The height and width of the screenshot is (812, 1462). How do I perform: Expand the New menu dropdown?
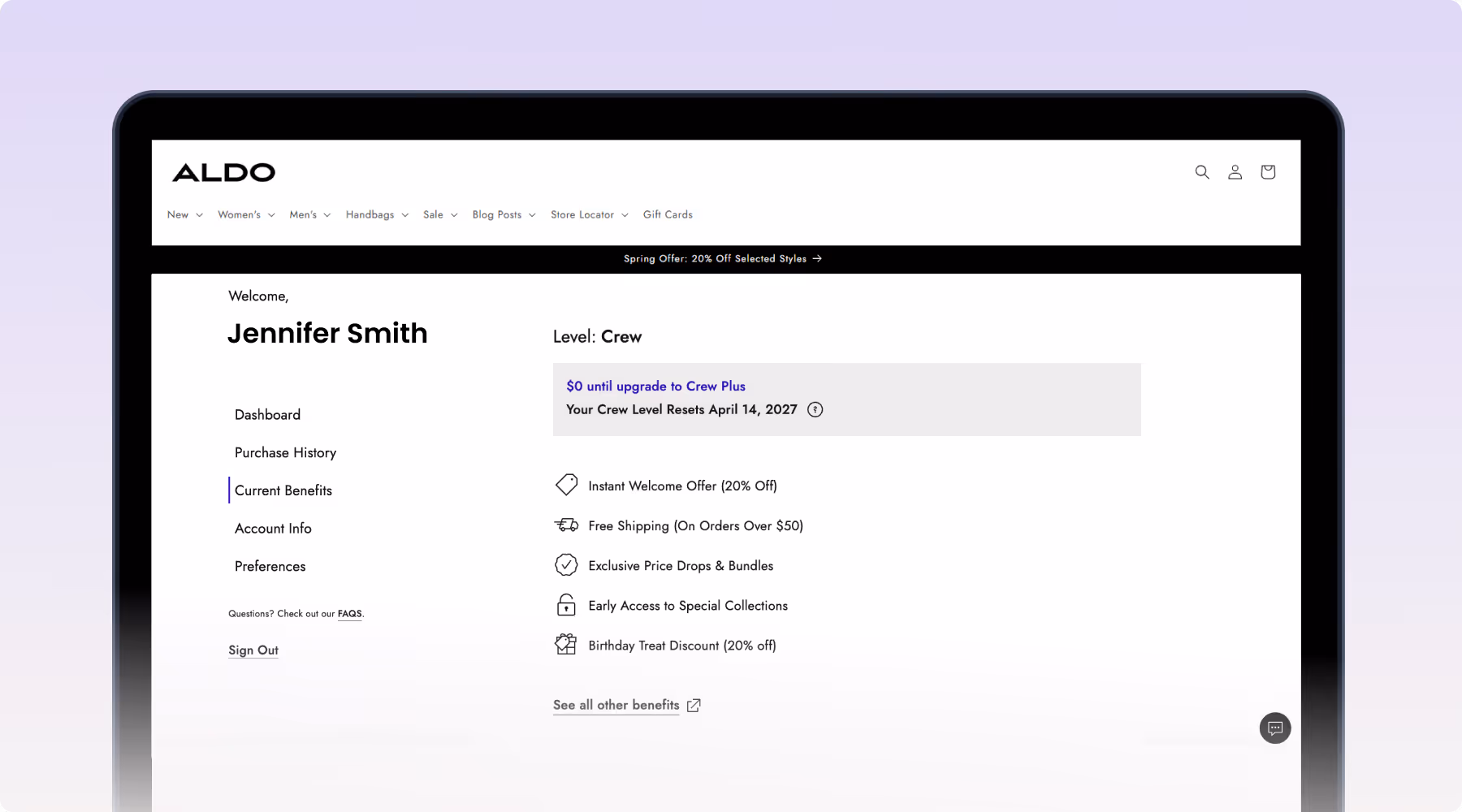pyautogui.click(x=185, y=215)
